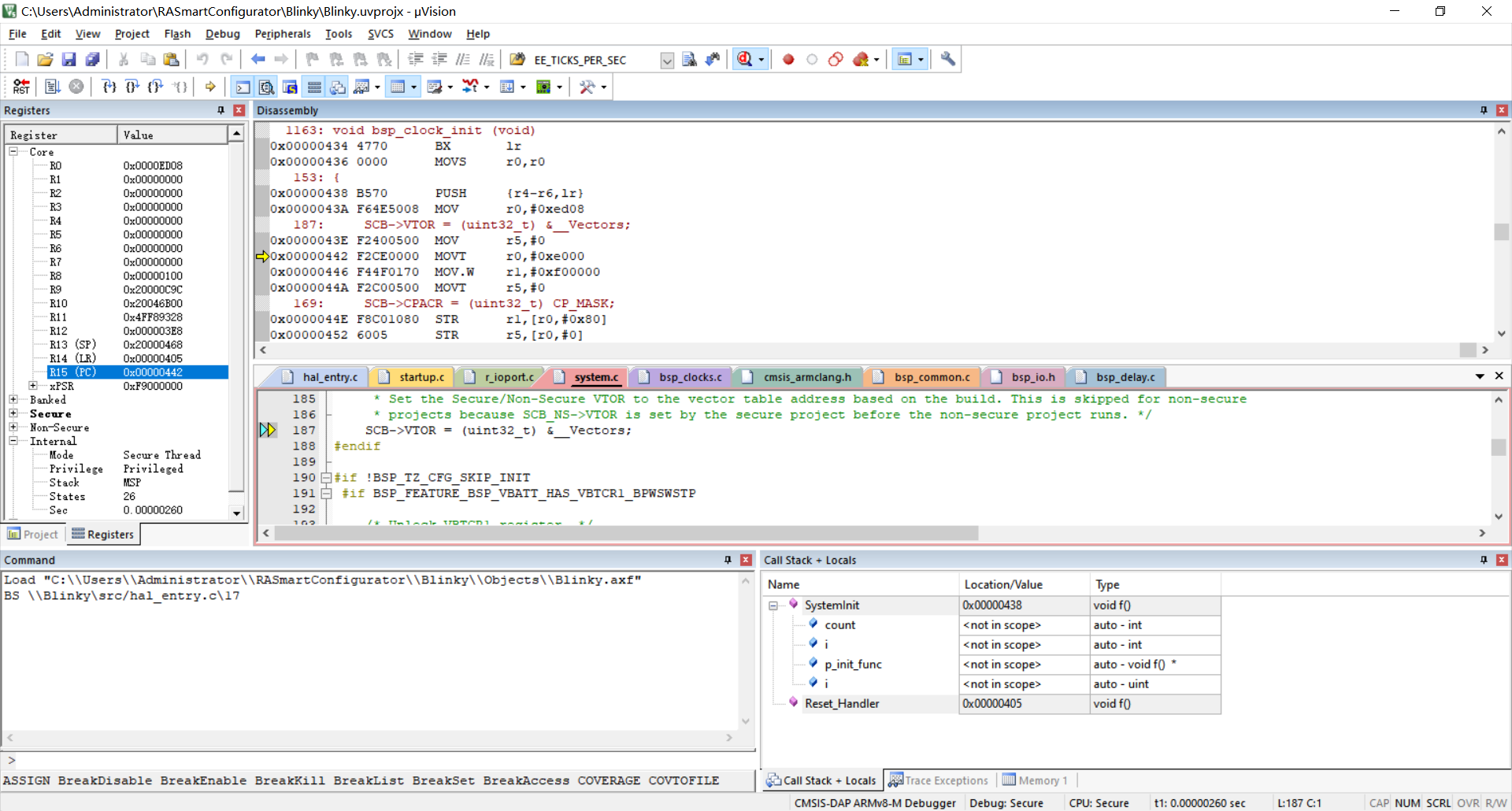This screenshot has height=811, width=1512.
Task: Click the Reset CPU (RST) toolbar icon
Action: pos(21,87)
